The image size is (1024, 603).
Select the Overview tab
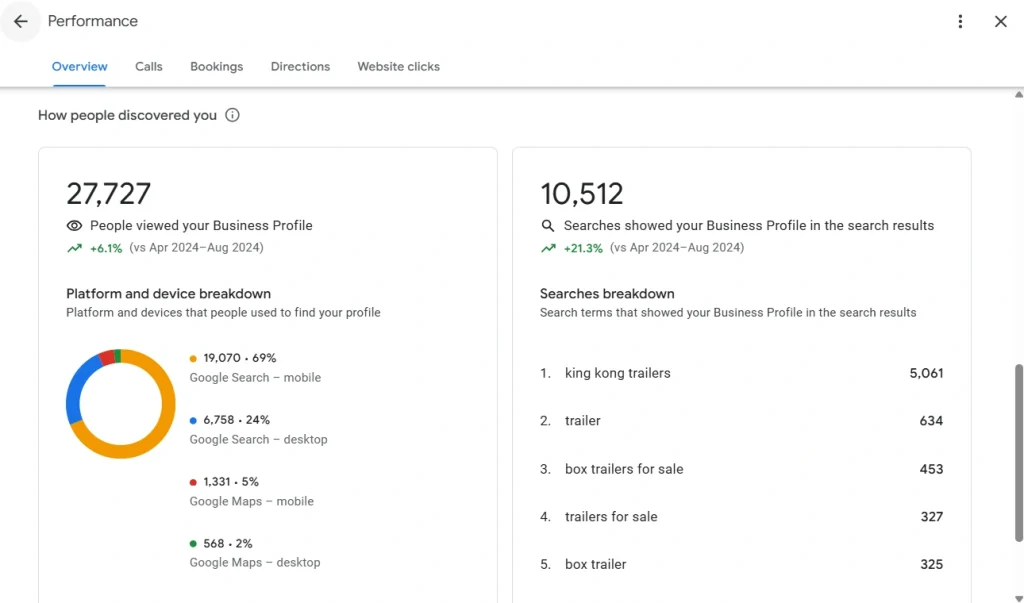click(80, 67)
